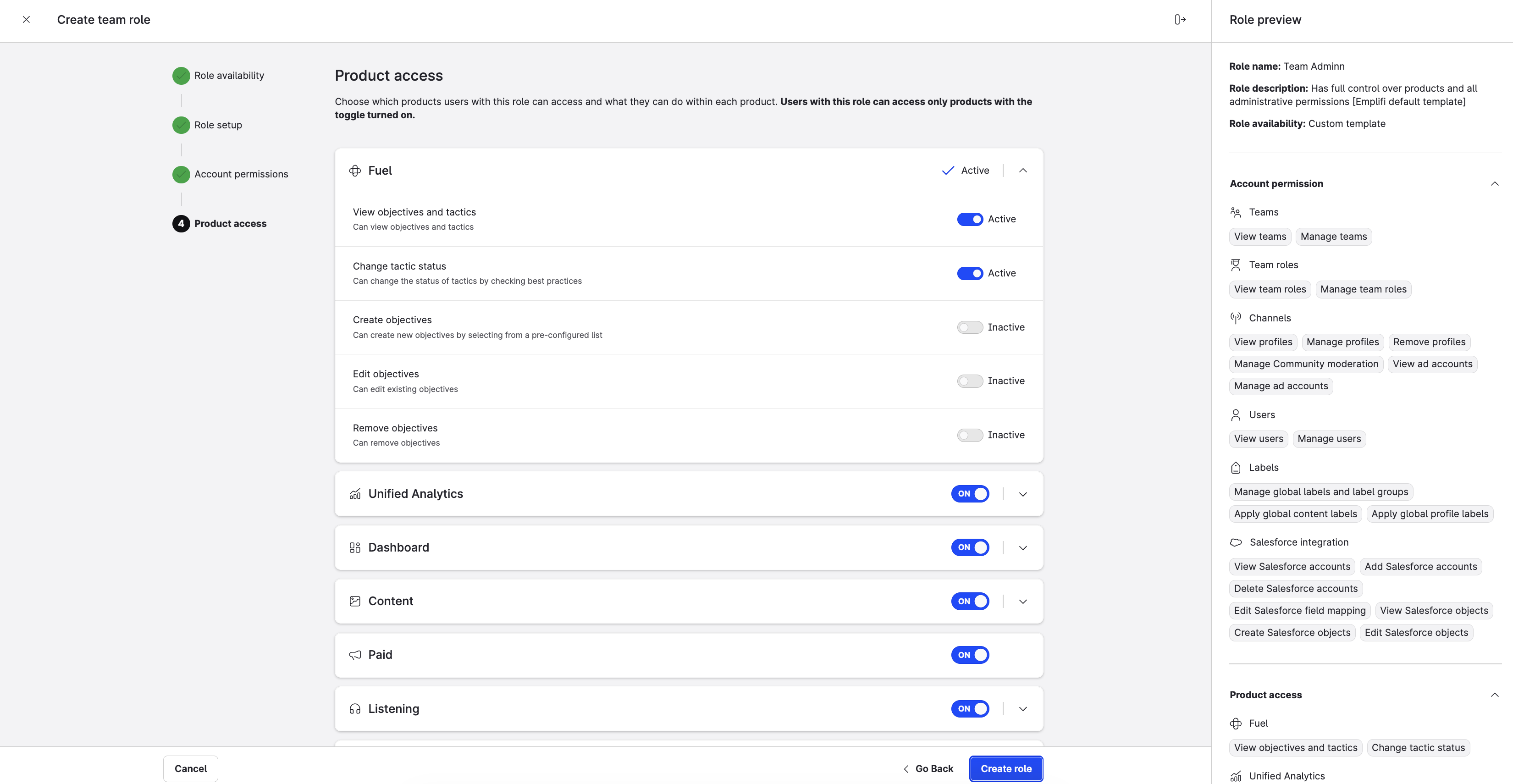The image size is (1513, 784).
Task: Turn off Unified Analytics ON toggle
Action: point(970,494)
